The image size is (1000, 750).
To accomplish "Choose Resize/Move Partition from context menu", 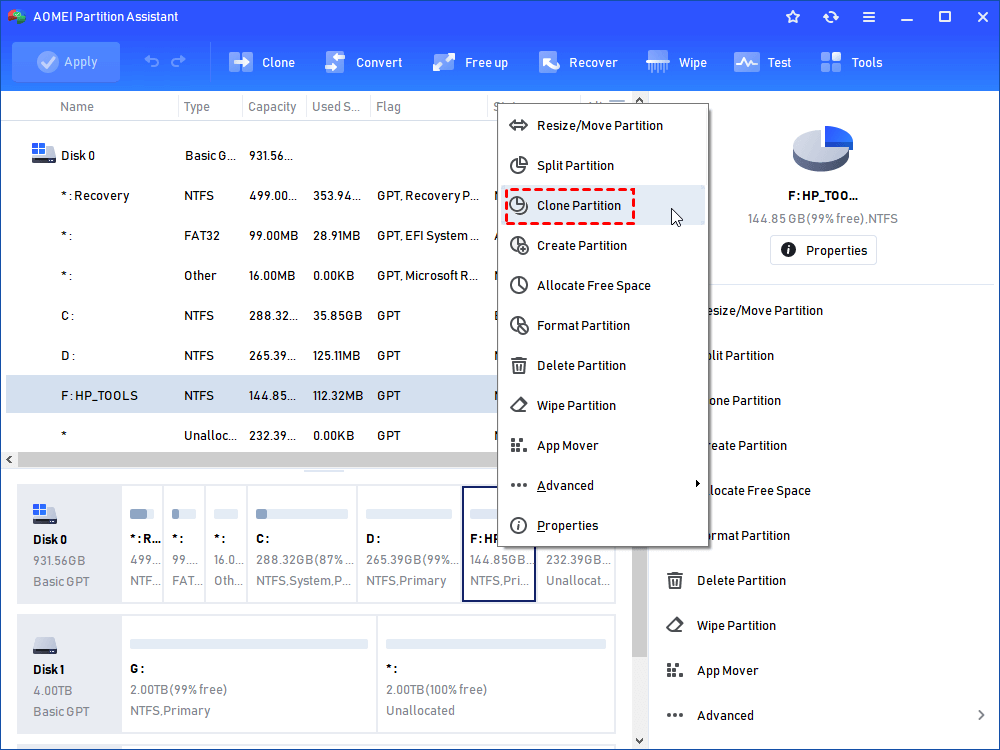I will coord(603,126).
